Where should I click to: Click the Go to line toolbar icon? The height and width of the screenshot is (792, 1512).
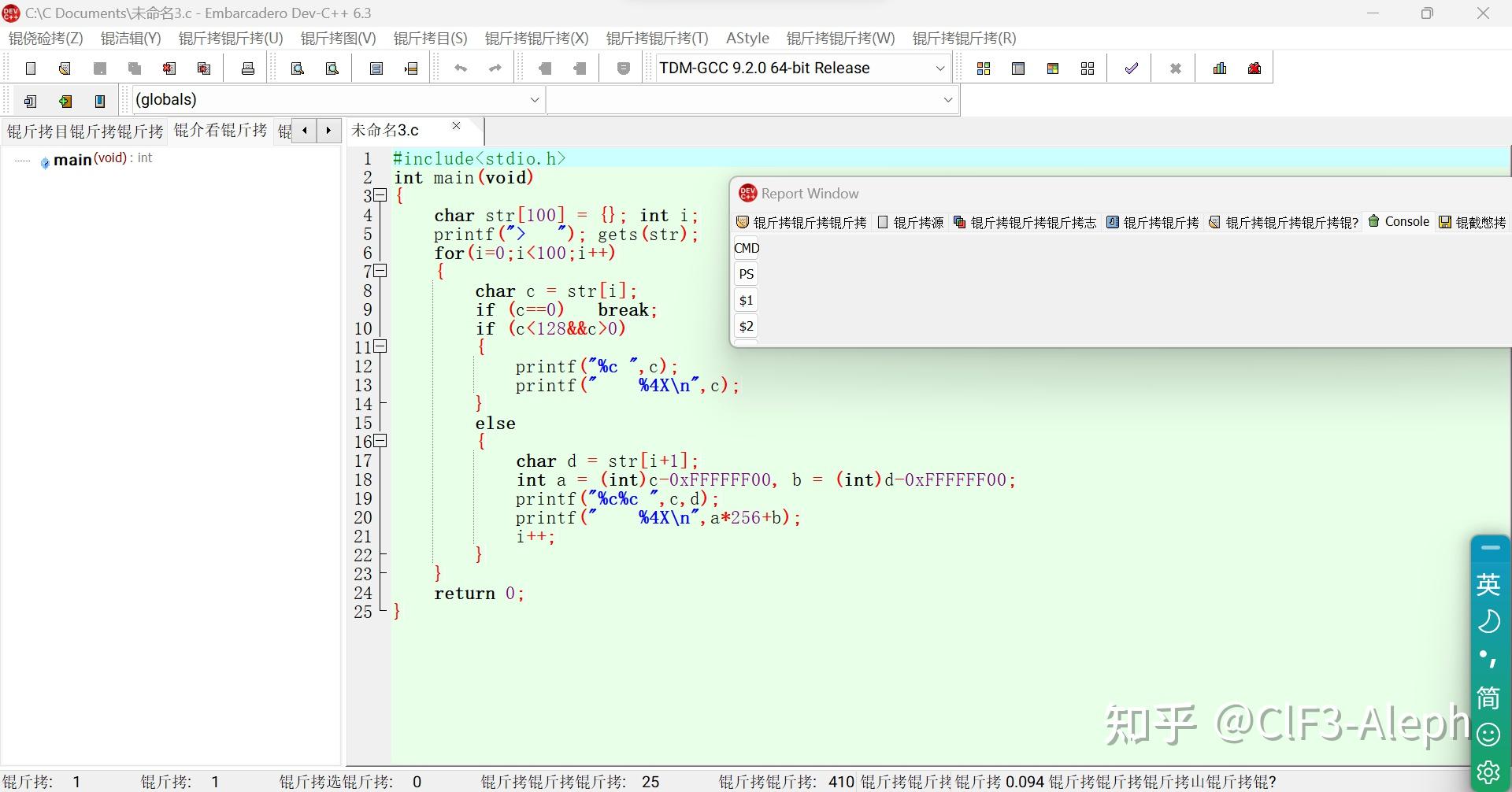(411, 68)
